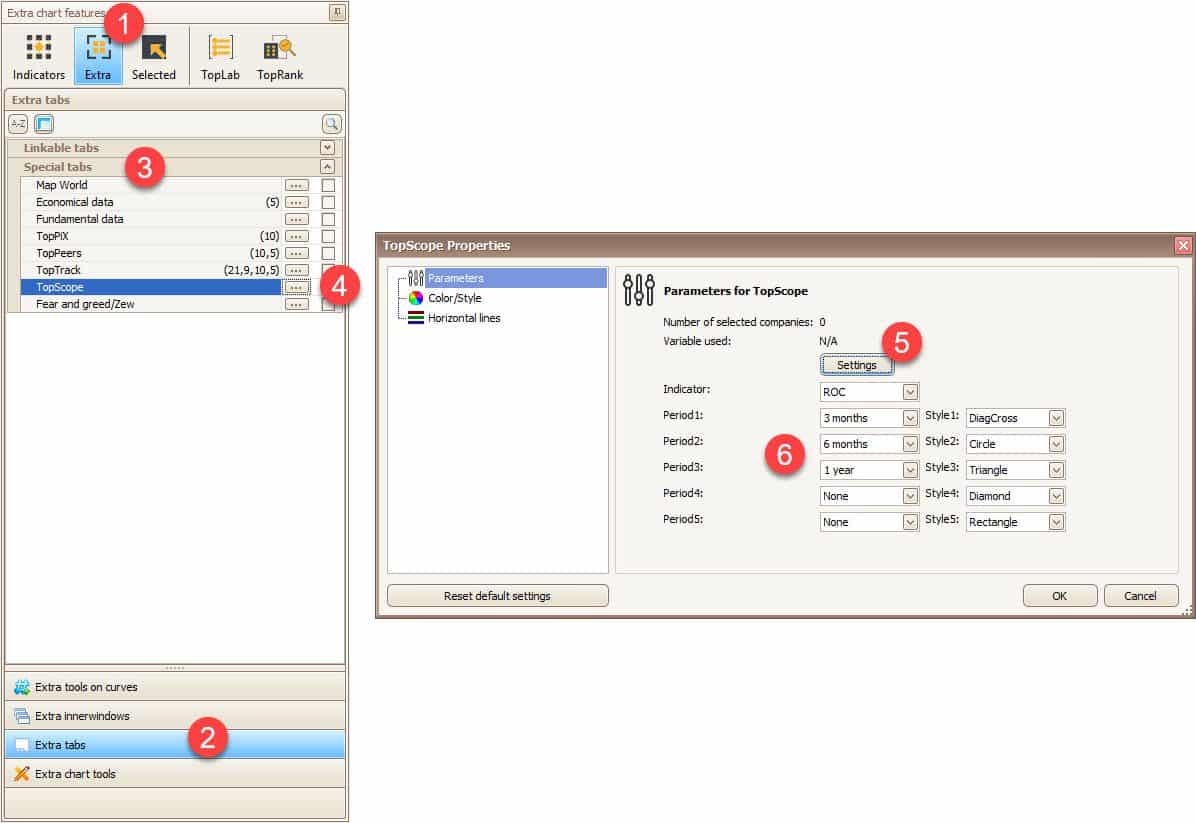Screen dimensions: 1196x823
Task: Select Color/Style in the properties tree
Action: point(454,298)
